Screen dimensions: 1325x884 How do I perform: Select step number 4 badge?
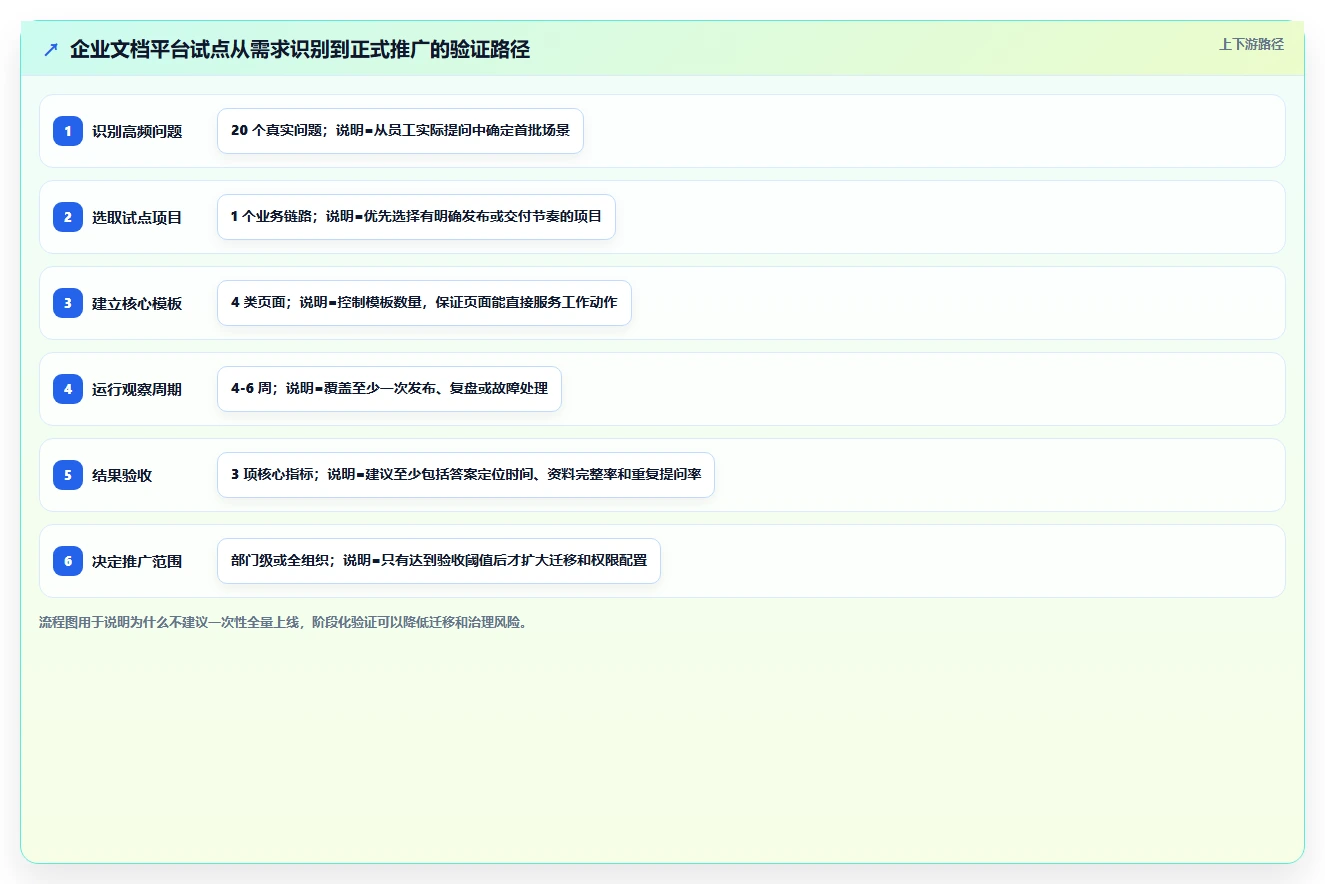(x=68, y=389)
